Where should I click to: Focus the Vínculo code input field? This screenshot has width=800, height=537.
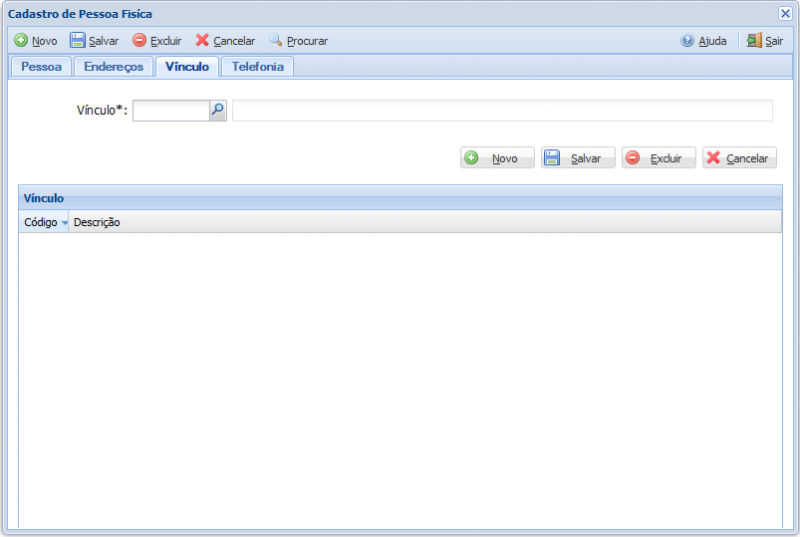(170, 110)
